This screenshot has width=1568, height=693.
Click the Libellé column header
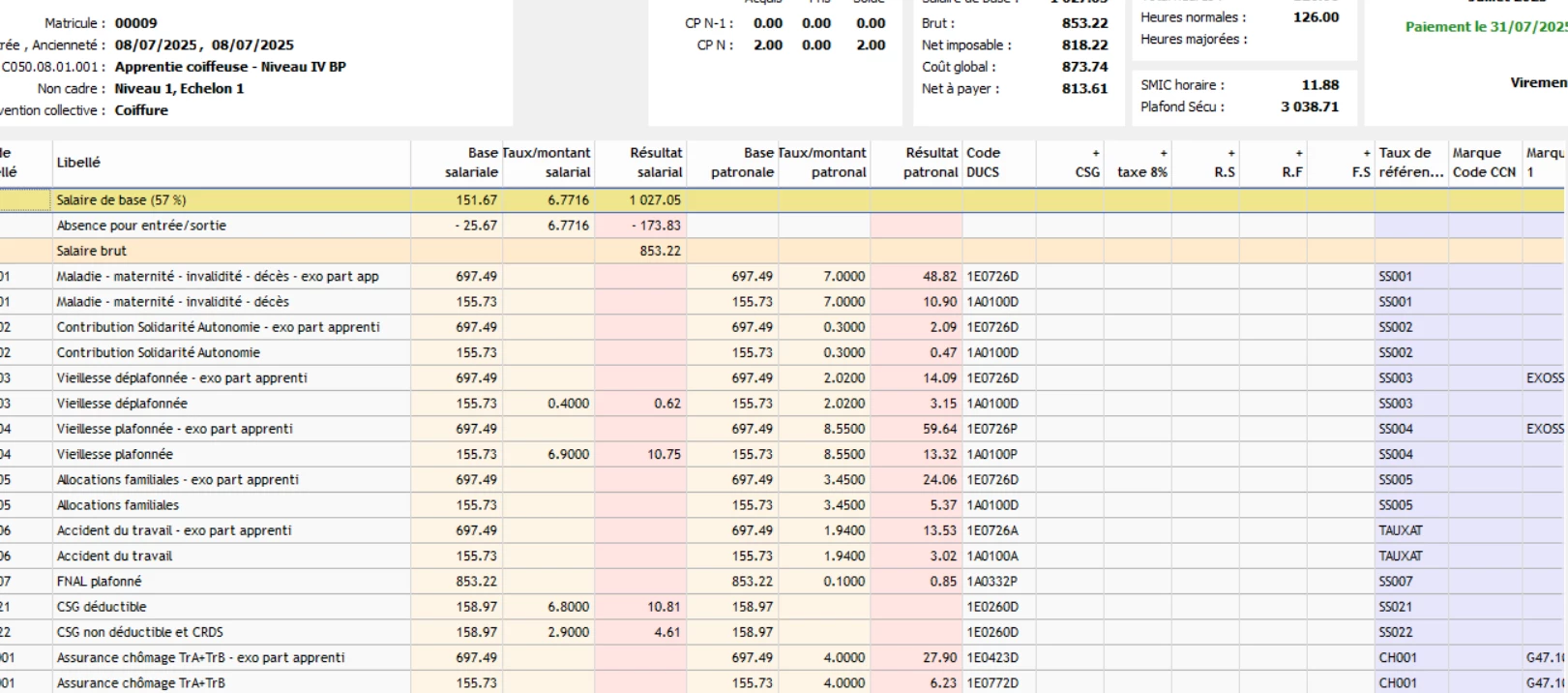pyautogui.click(x=78, y=163)
